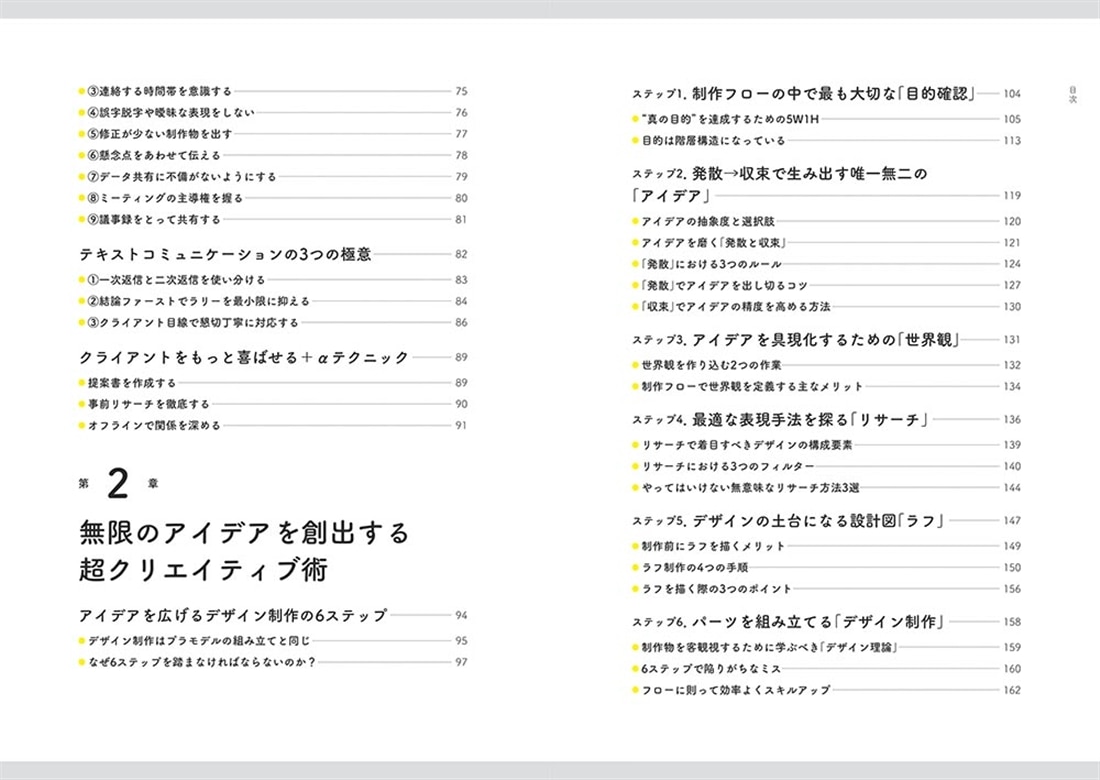
Task: Click the large chapter number '2'
Action: [118, 484]
